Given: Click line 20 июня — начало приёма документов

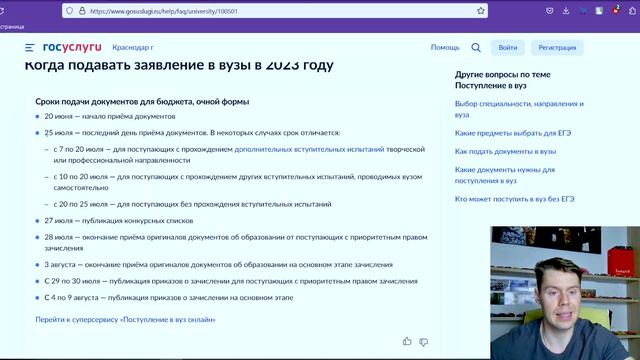Looking at the screenshot, I should pyautogui.click(x=110, y=116).
